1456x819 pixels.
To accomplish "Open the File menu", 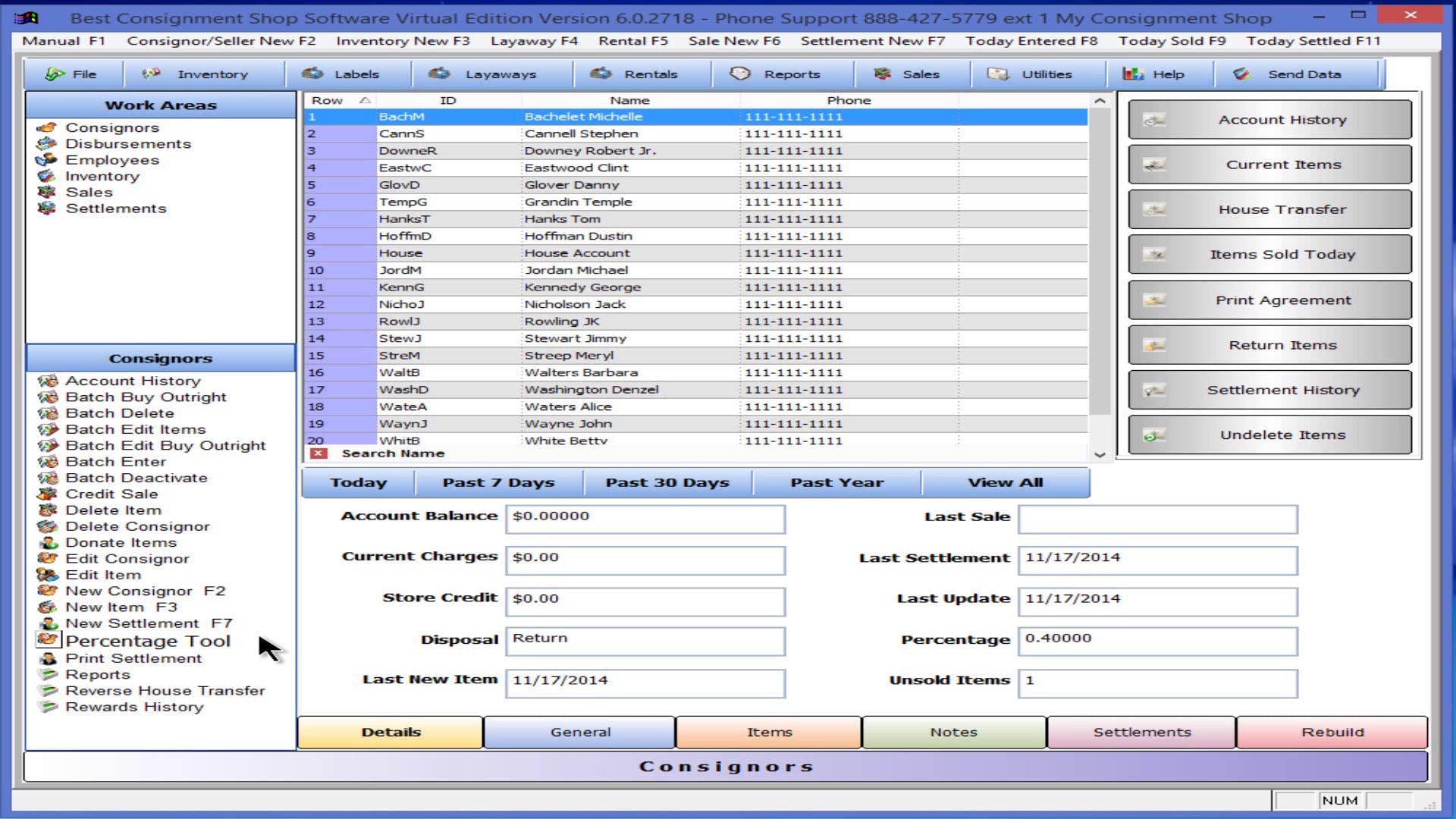I will [x=73, y=74].
